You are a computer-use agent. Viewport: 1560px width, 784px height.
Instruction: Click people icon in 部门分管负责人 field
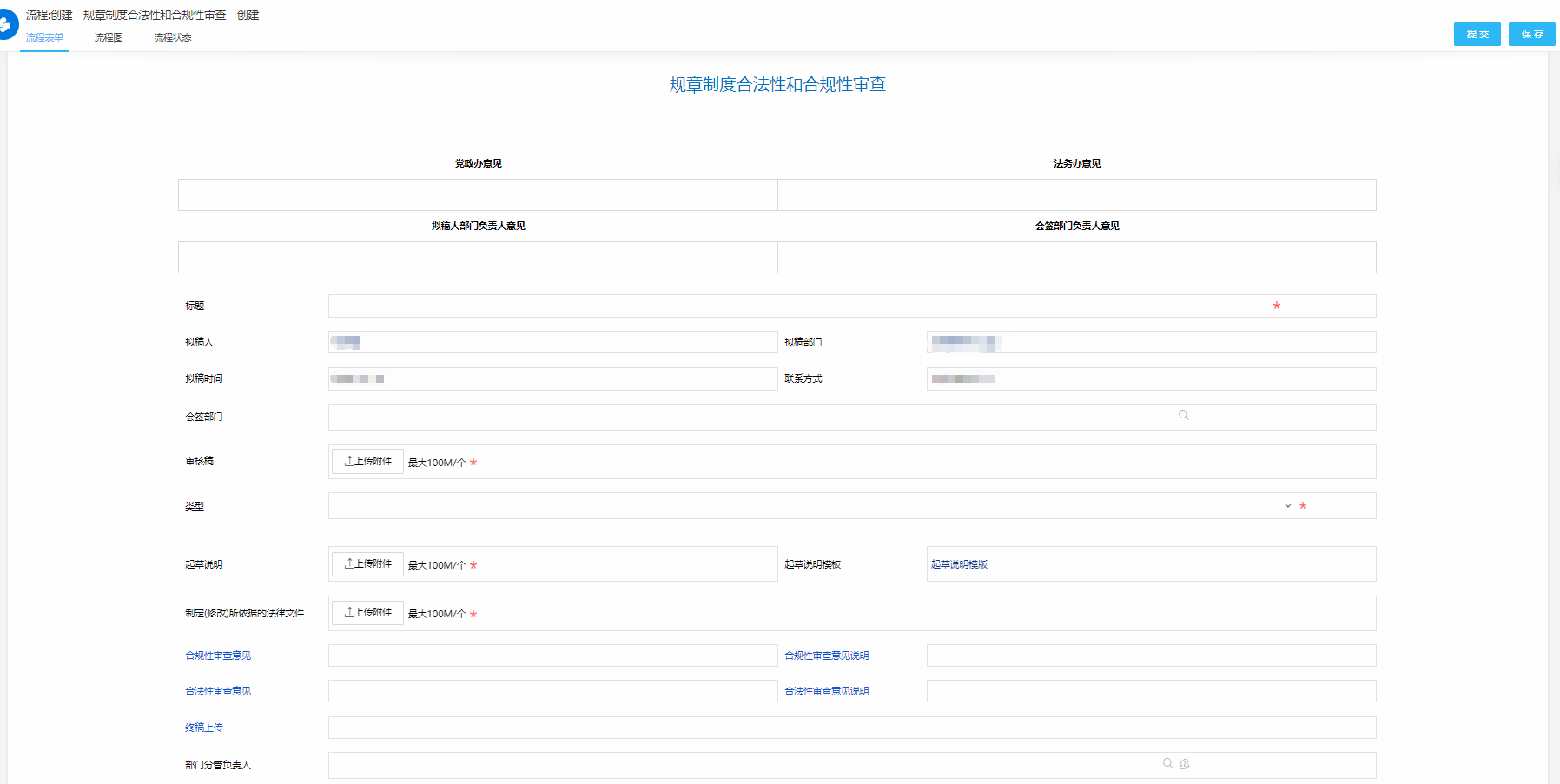click(1184, 764)
